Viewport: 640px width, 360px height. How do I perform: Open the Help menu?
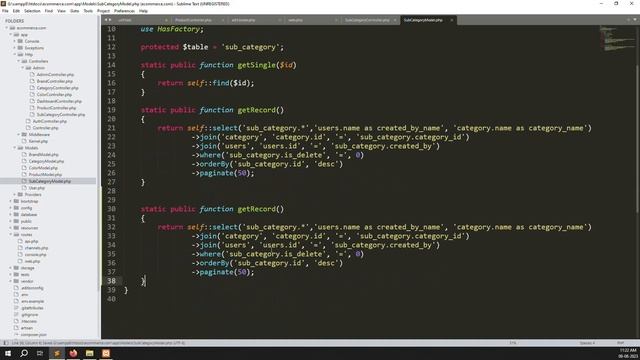[x=143, y=11]
